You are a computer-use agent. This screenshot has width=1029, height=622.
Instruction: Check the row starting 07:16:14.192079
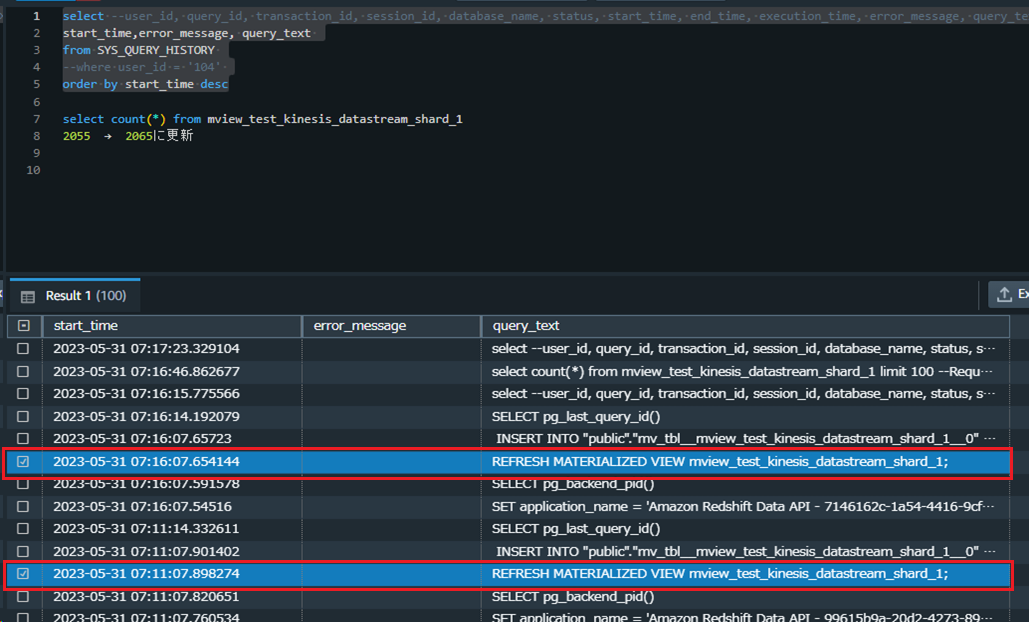tap(23, 417)
